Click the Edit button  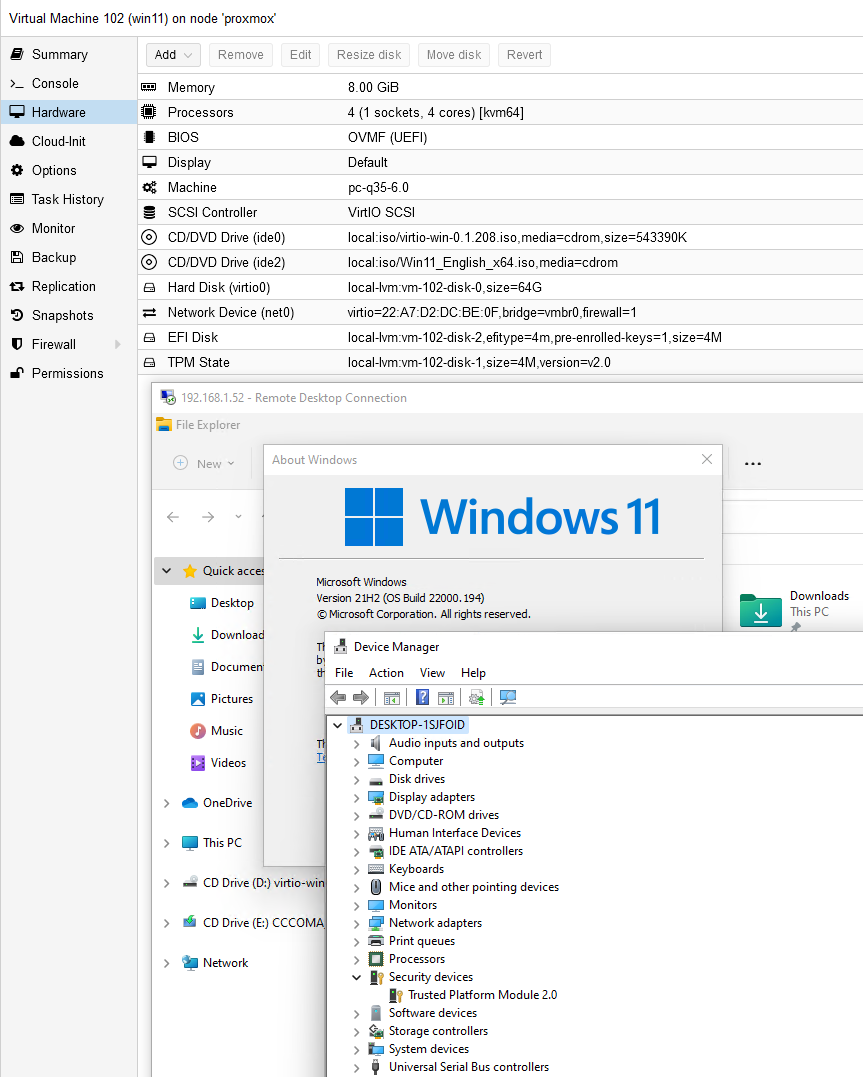point(300,55)
